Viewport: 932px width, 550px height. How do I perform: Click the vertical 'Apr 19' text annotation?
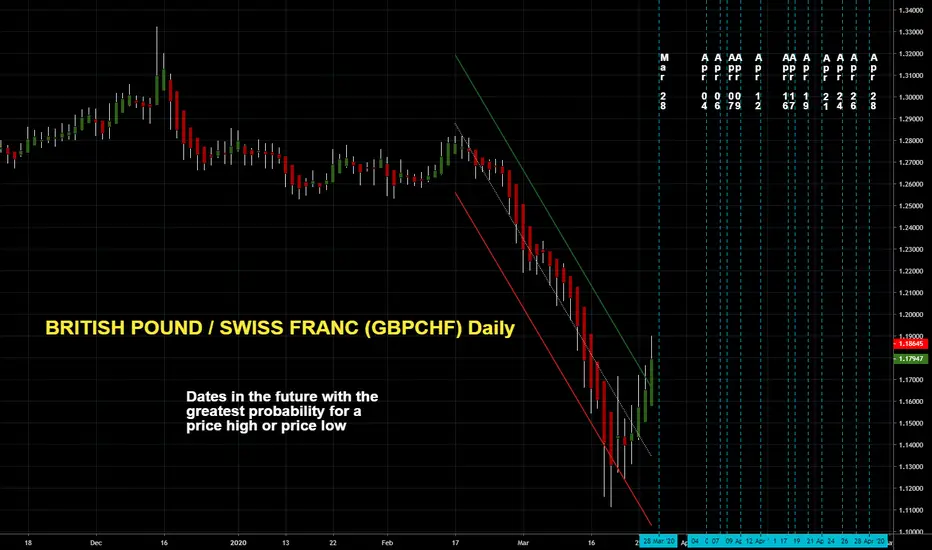[806, 81]
